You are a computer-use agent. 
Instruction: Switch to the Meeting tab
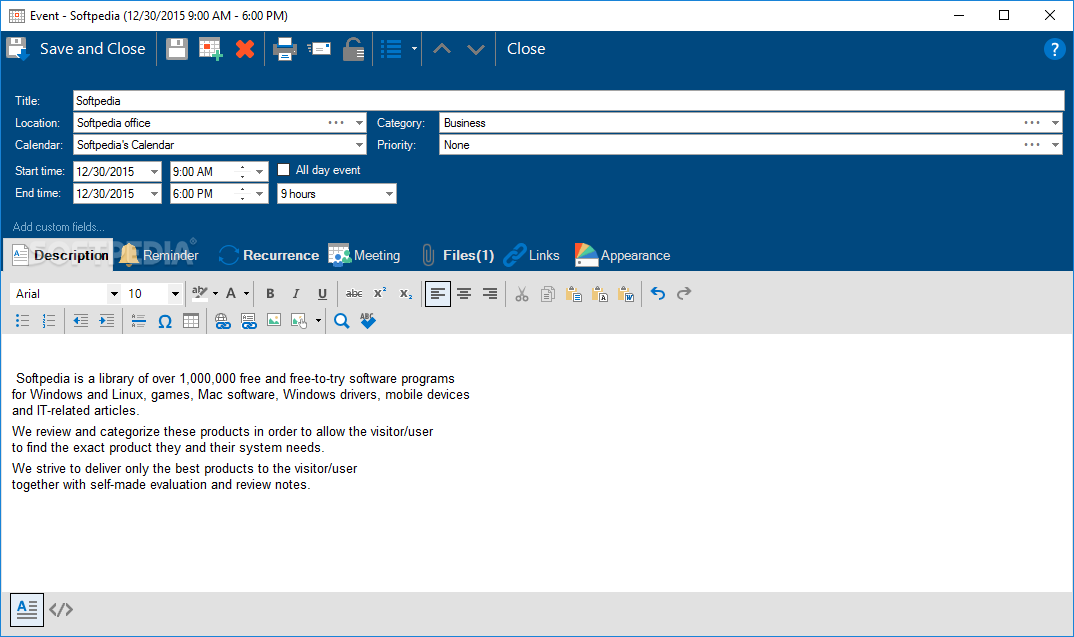pyautogui.click(x=364, y=255)
